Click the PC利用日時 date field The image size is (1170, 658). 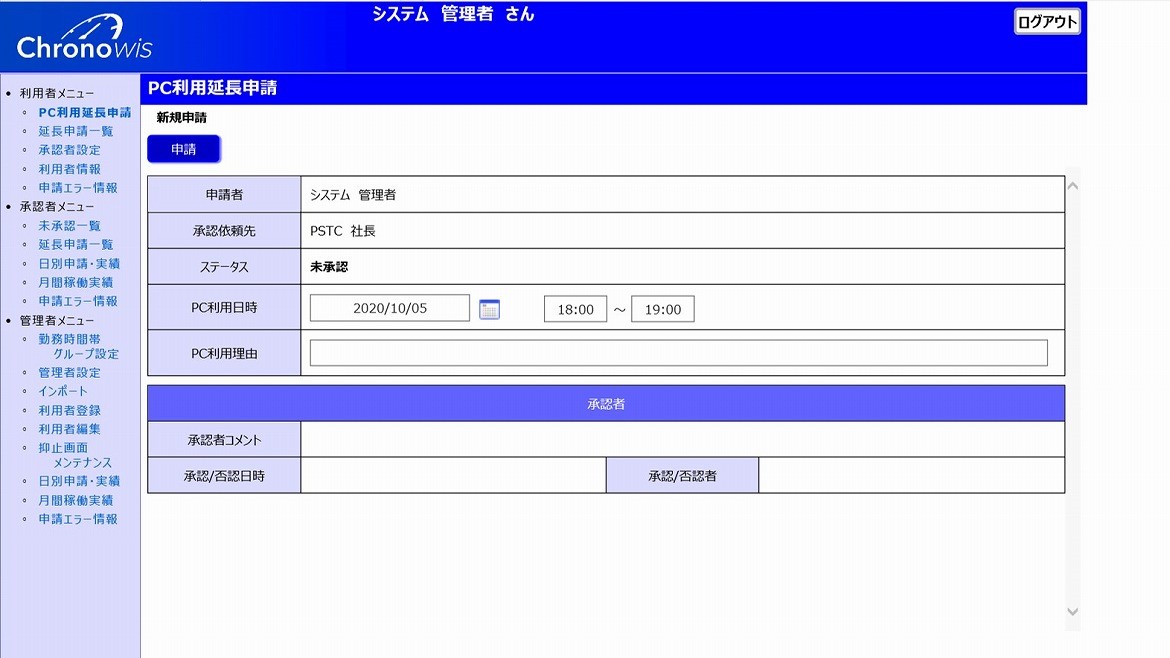389,308
